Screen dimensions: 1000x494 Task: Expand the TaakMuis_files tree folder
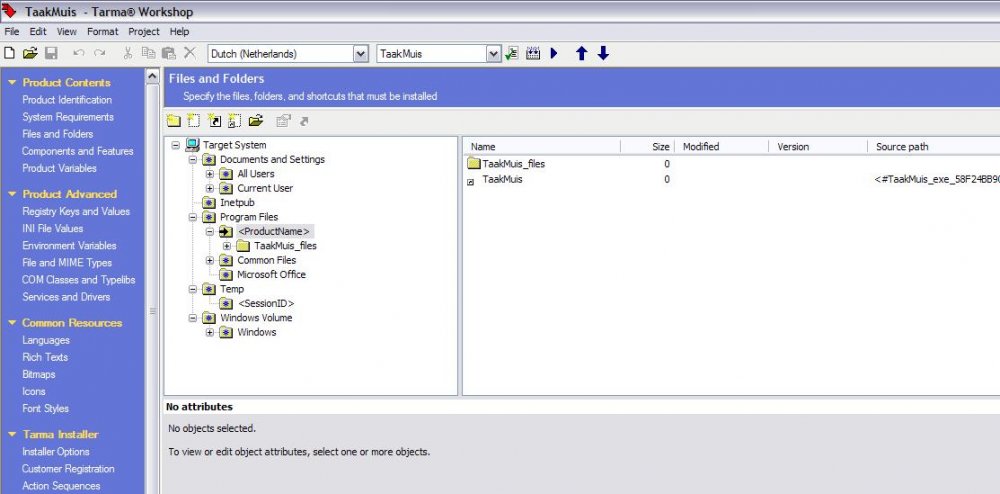click(x=227, y=246)
